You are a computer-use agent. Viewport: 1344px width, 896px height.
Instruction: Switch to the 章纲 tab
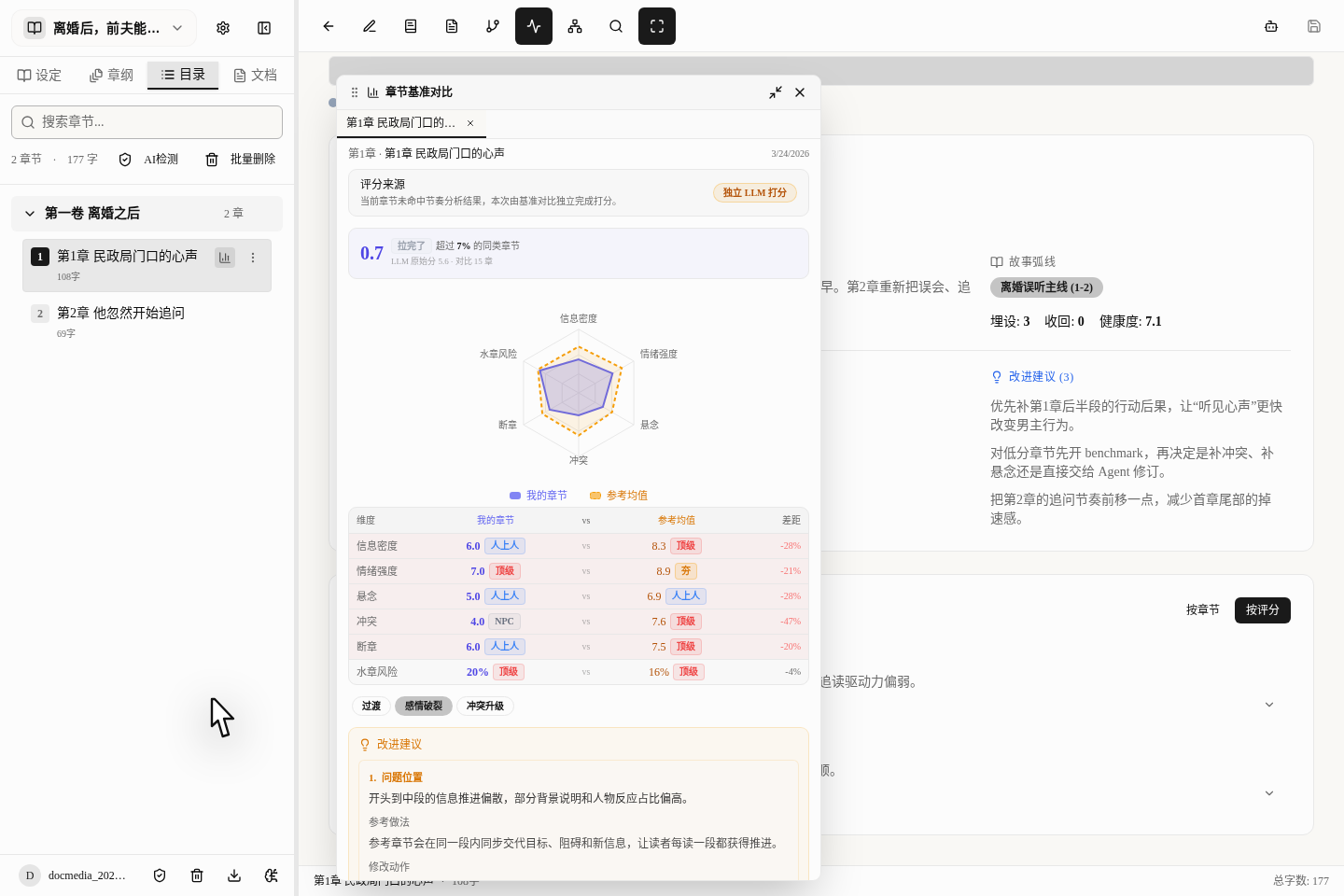[x=111, y=75]
